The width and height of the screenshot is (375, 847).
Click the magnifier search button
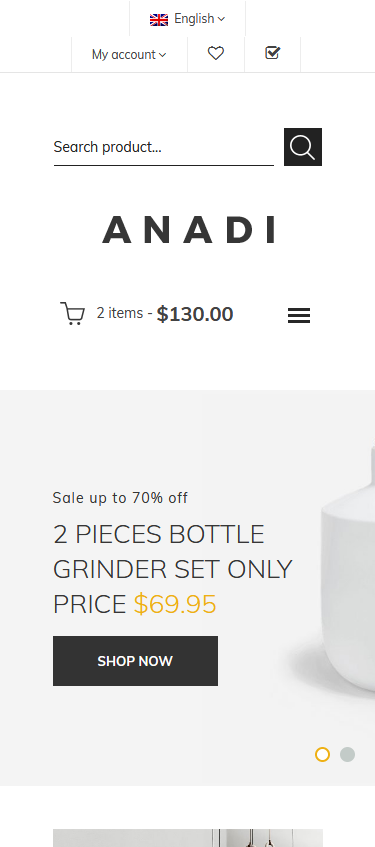[303, 147]
